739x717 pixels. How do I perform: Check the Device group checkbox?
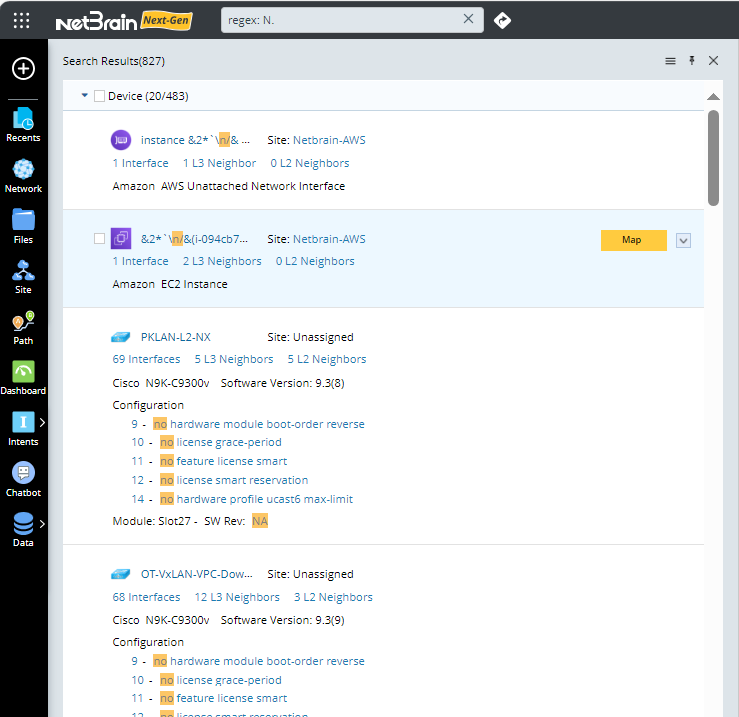(99, 96)
